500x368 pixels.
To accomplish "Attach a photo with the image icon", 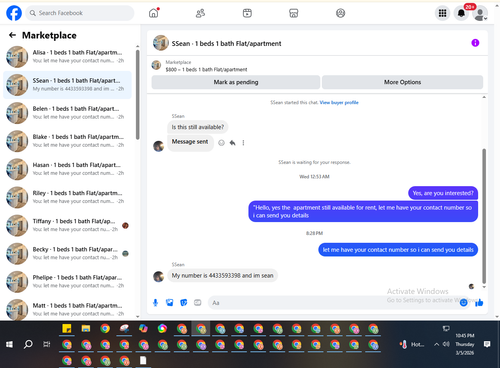I will tap(169, 303).
